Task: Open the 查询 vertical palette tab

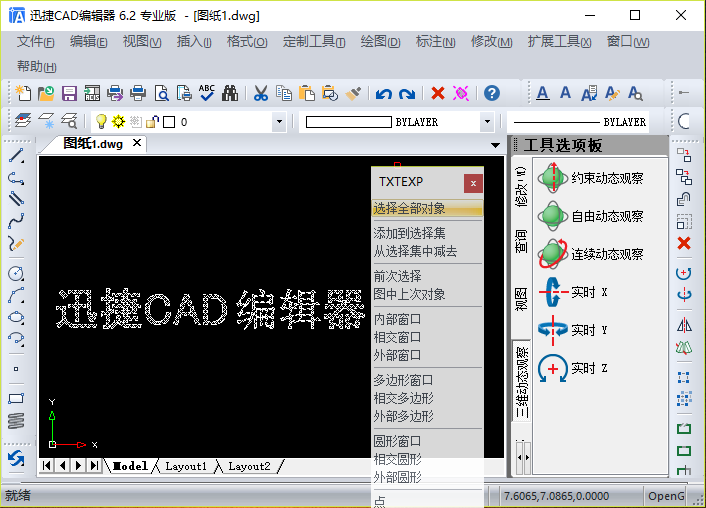Action: pyautogui.click(x=521, y=241)
